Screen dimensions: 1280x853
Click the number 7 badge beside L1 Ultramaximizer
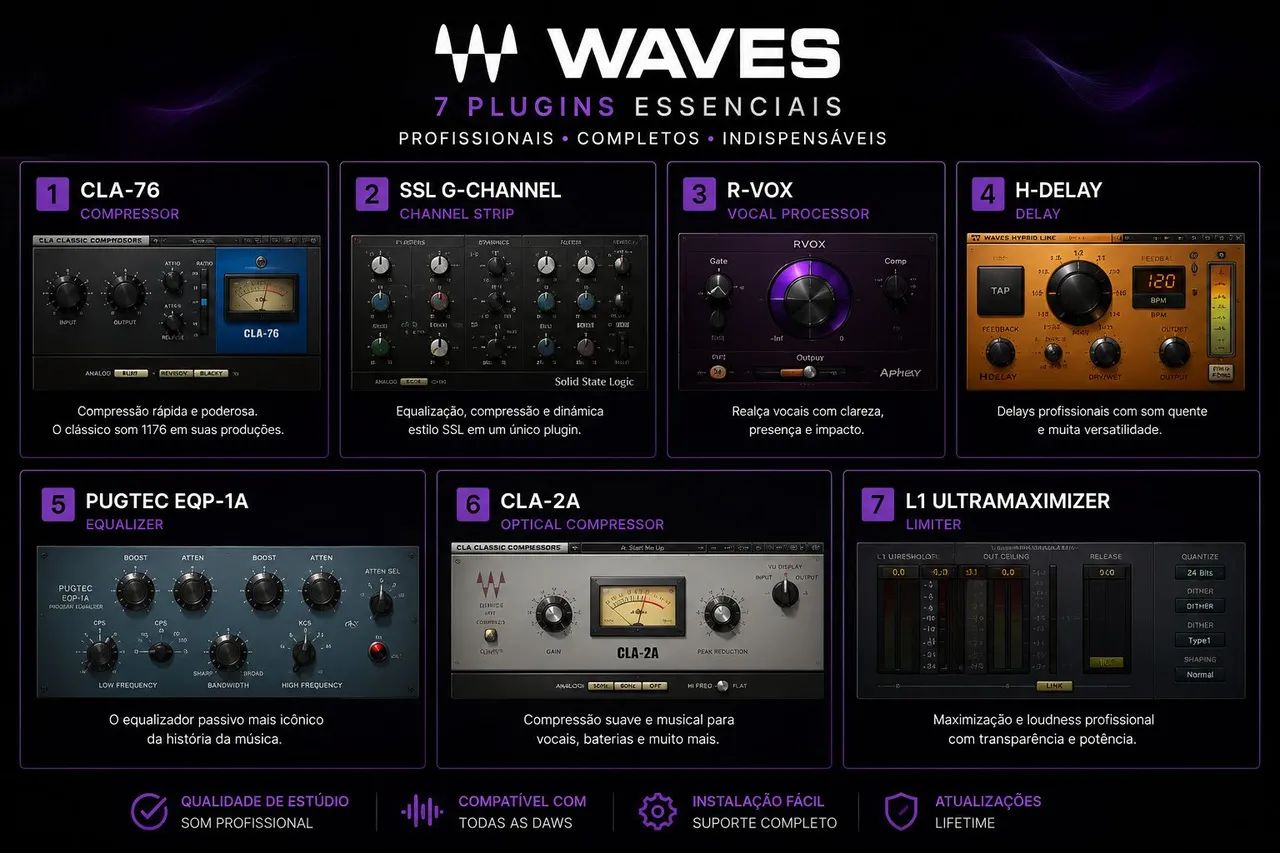[x=878, y=505]
